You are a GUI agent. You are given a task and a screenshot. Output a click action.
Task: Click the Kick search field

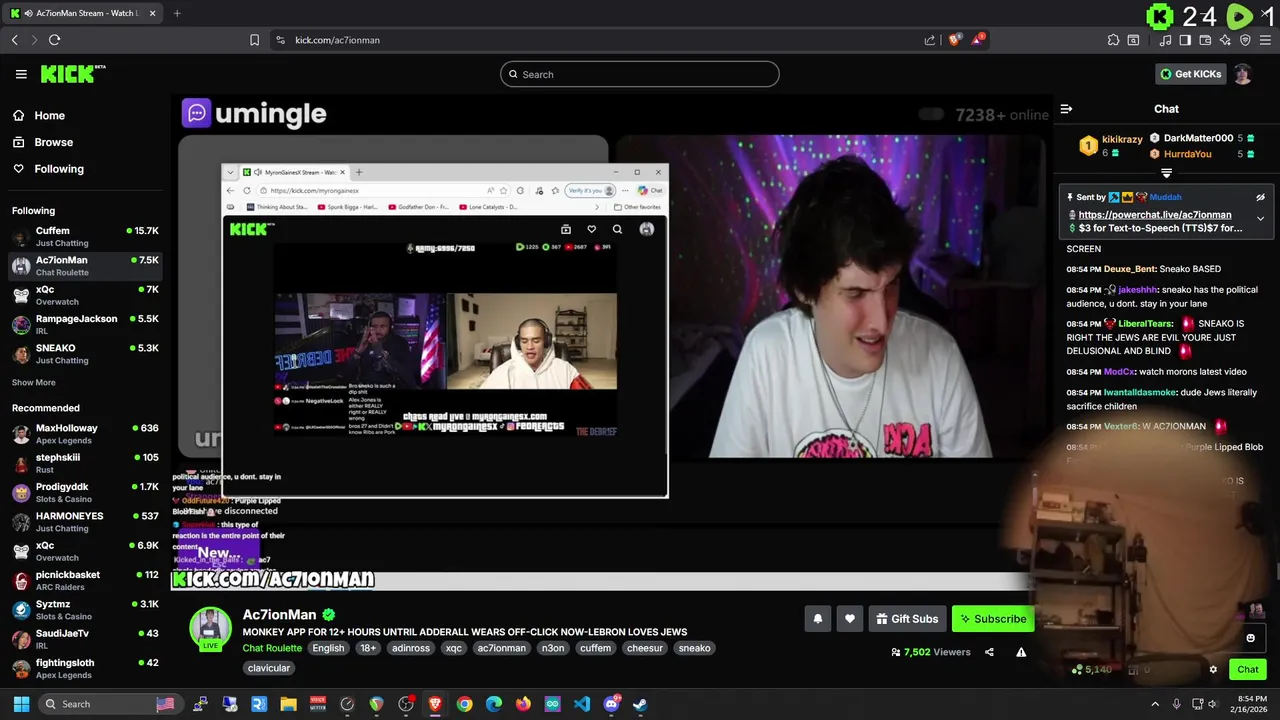640,74
